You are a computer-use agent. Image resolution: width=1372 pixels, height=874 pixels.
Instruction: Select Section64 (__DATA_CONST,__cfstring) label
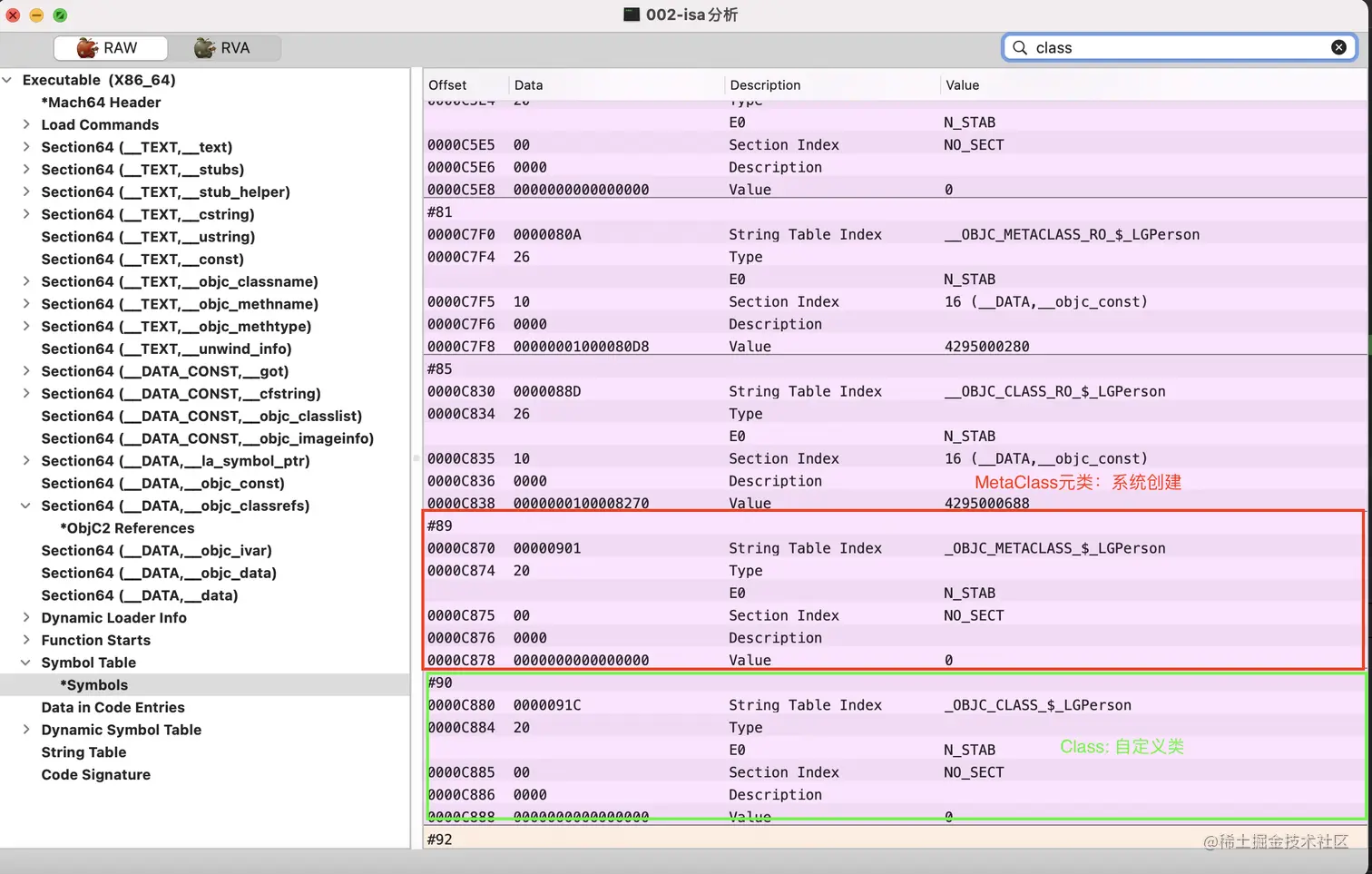point(181,394)
